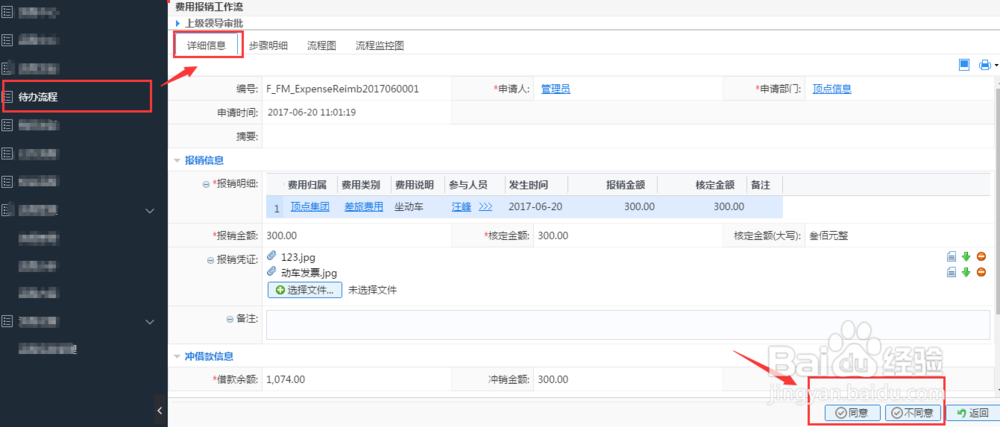Click the 费用说明 column header
This screenshot has width=1000, height=427.
[x=415, y=185]
